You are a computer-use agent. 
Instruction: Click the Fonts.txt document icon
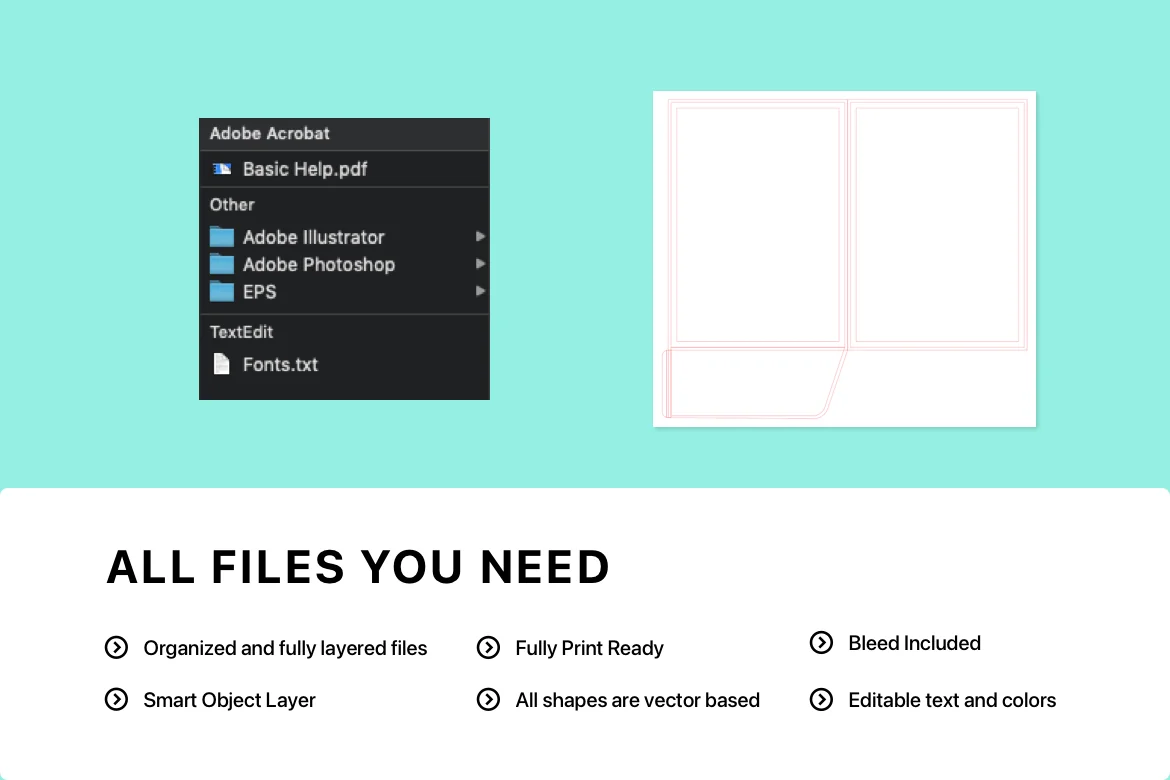coord(222,364)
